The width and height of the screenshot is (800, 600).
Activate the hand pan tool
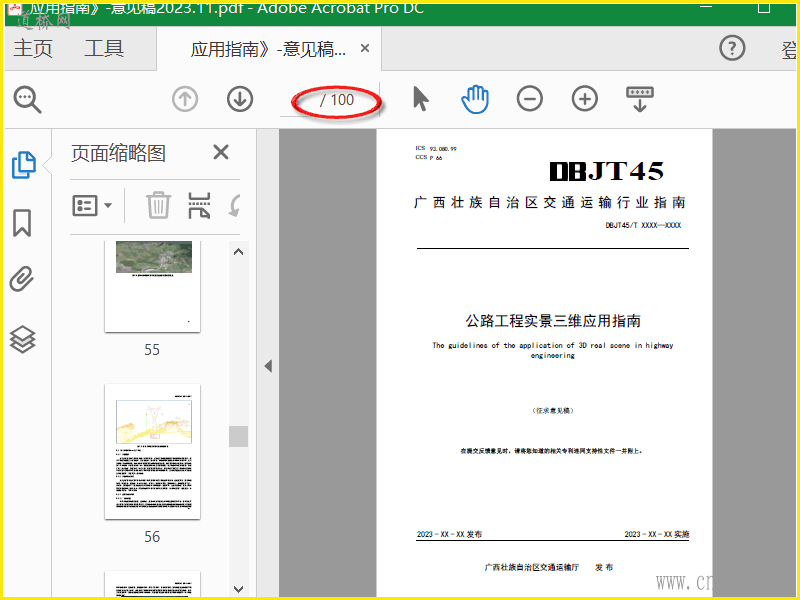[475, 99]
